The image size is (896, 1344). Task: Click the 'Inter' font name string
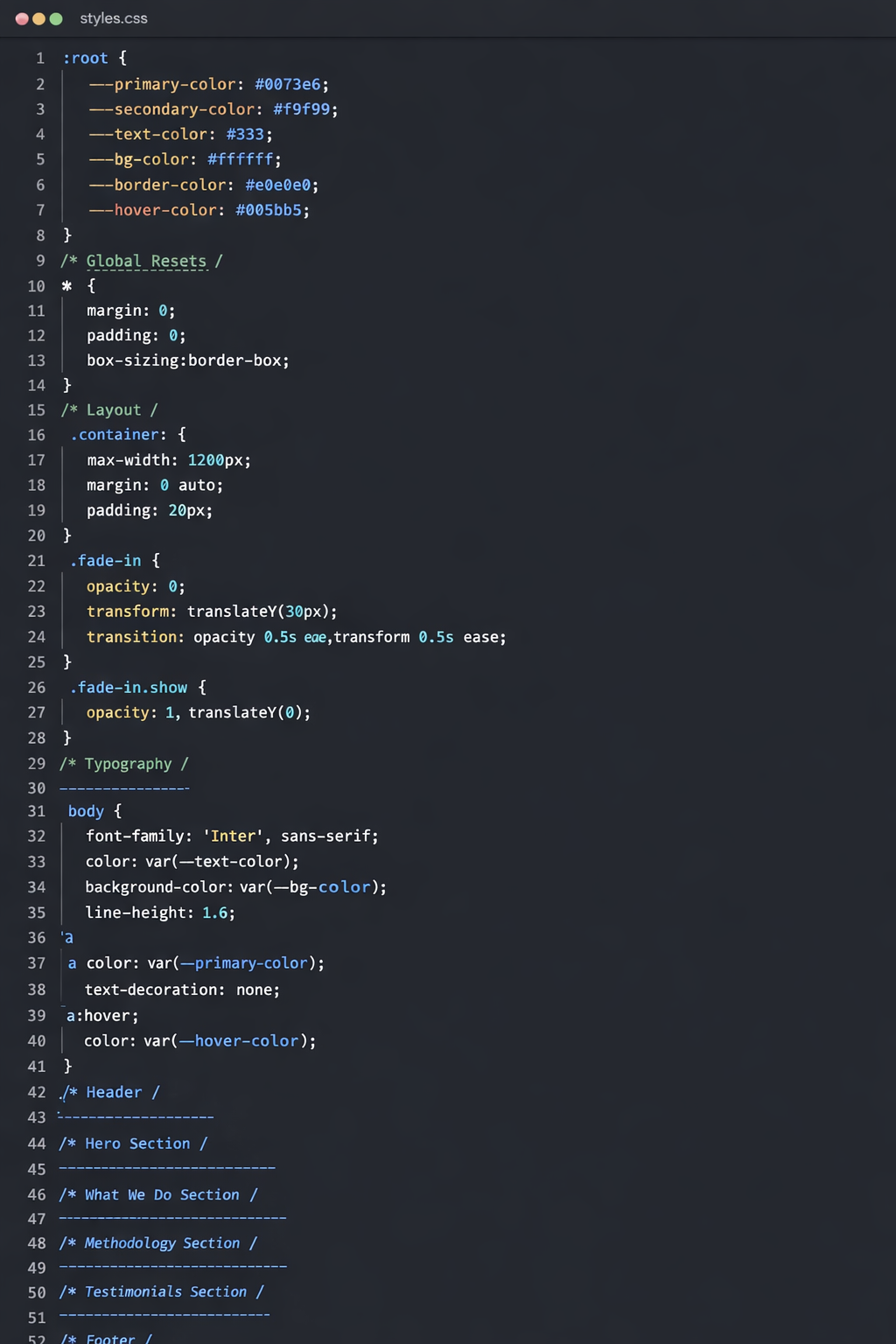click(x=234, y=836)
